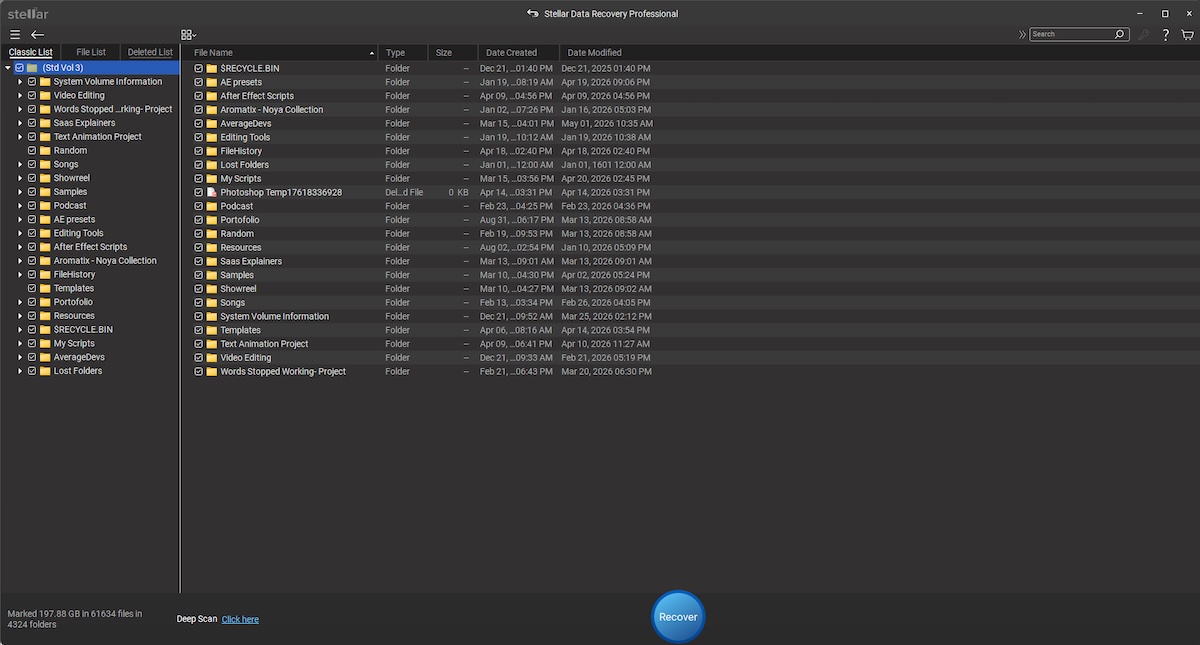Click the $RECYCLE.BIN folder icon in file list
This screenshot has height=645, width=1200.
coord(212,68)
